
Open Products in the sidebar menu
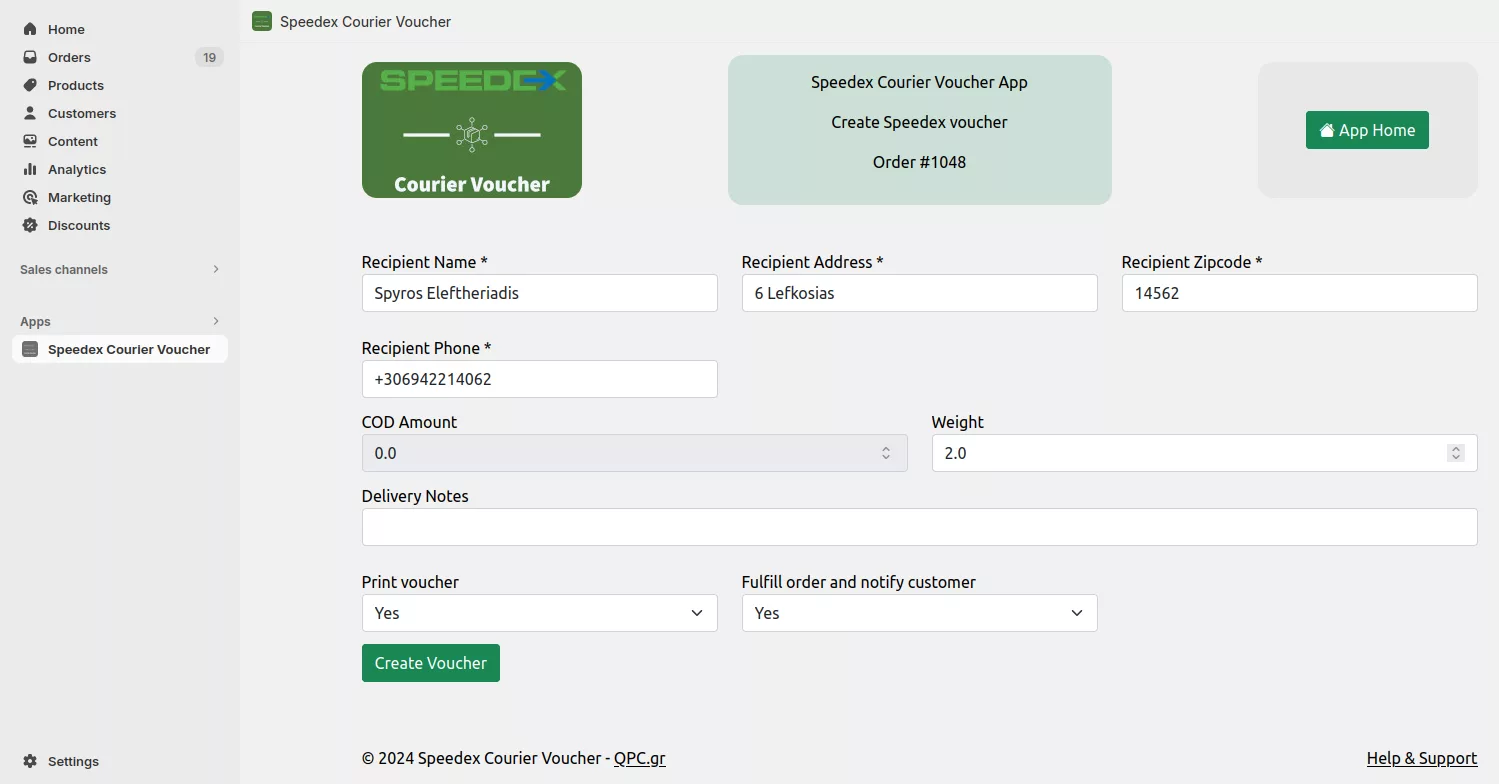[76, 85]
